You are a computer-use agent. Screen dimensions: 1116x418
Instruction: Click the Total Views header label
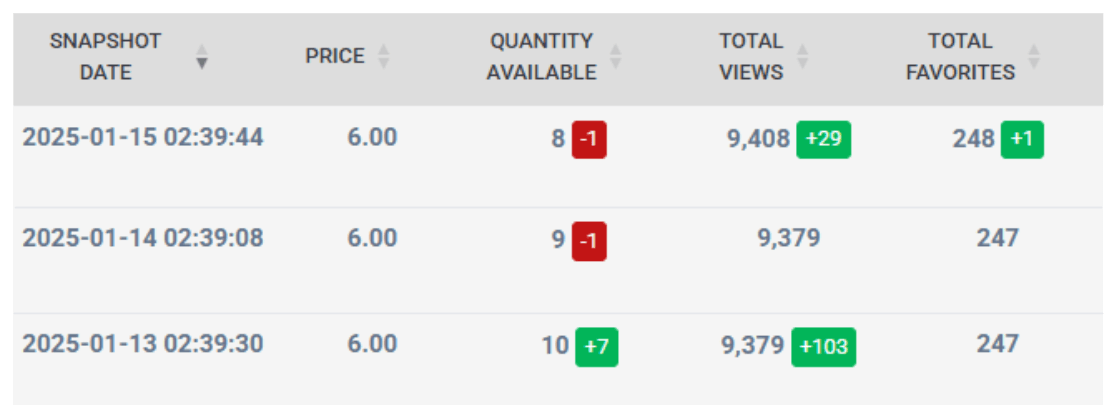point(751,57)
